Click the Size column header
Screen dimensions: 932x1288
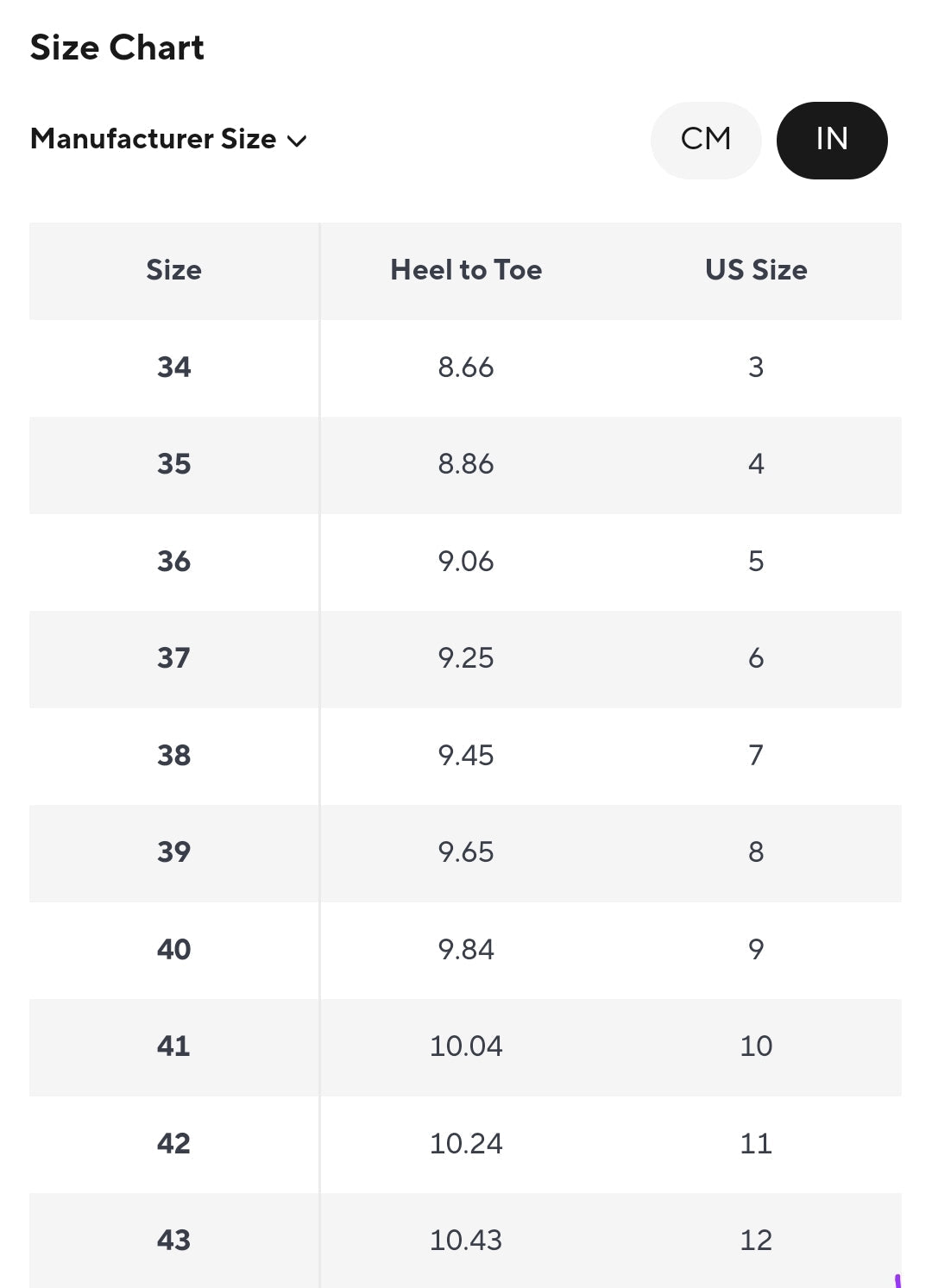(173, 270)
